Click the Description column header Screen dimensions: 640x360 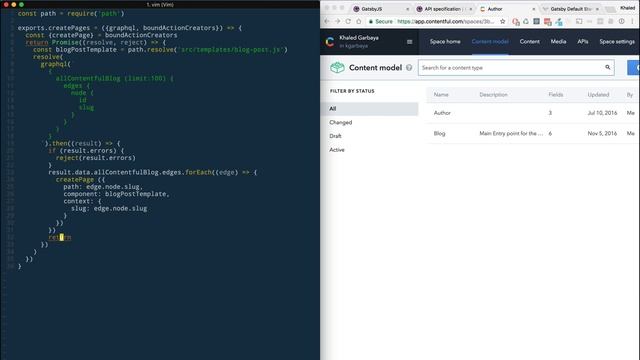coord(493,95)
